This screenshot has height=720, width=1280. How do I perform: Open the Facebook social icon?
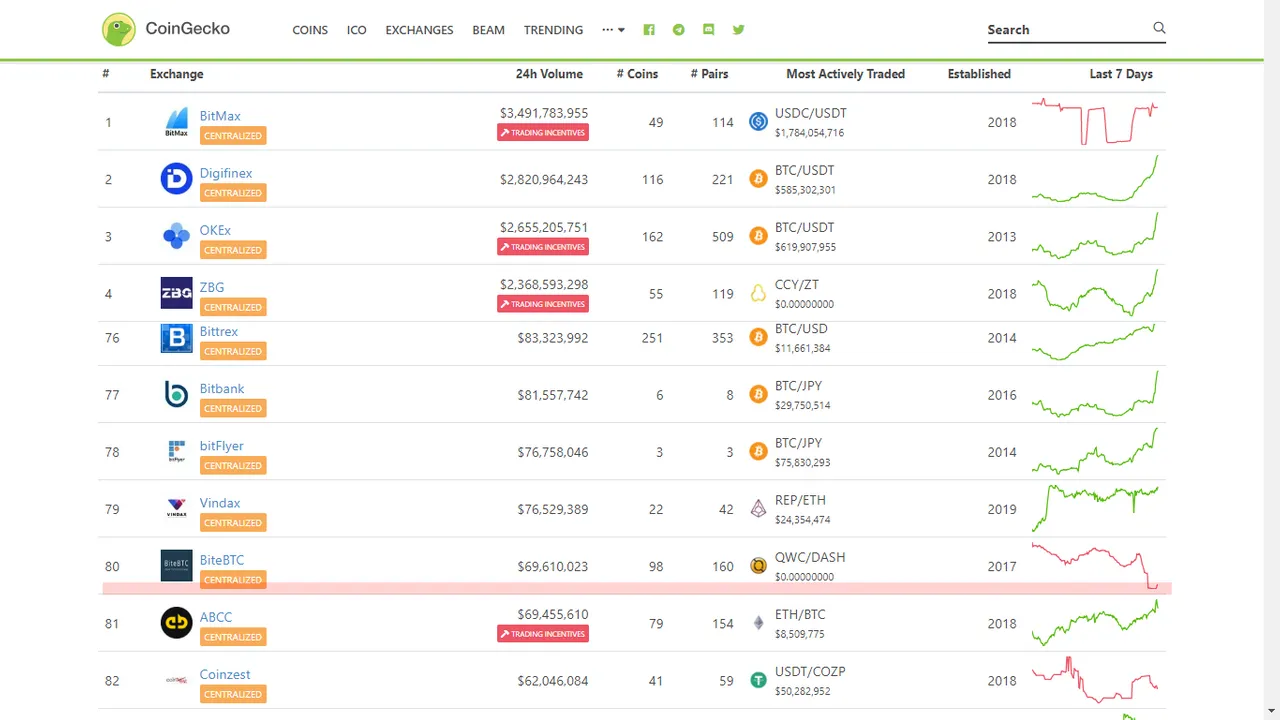pos(649,30)
